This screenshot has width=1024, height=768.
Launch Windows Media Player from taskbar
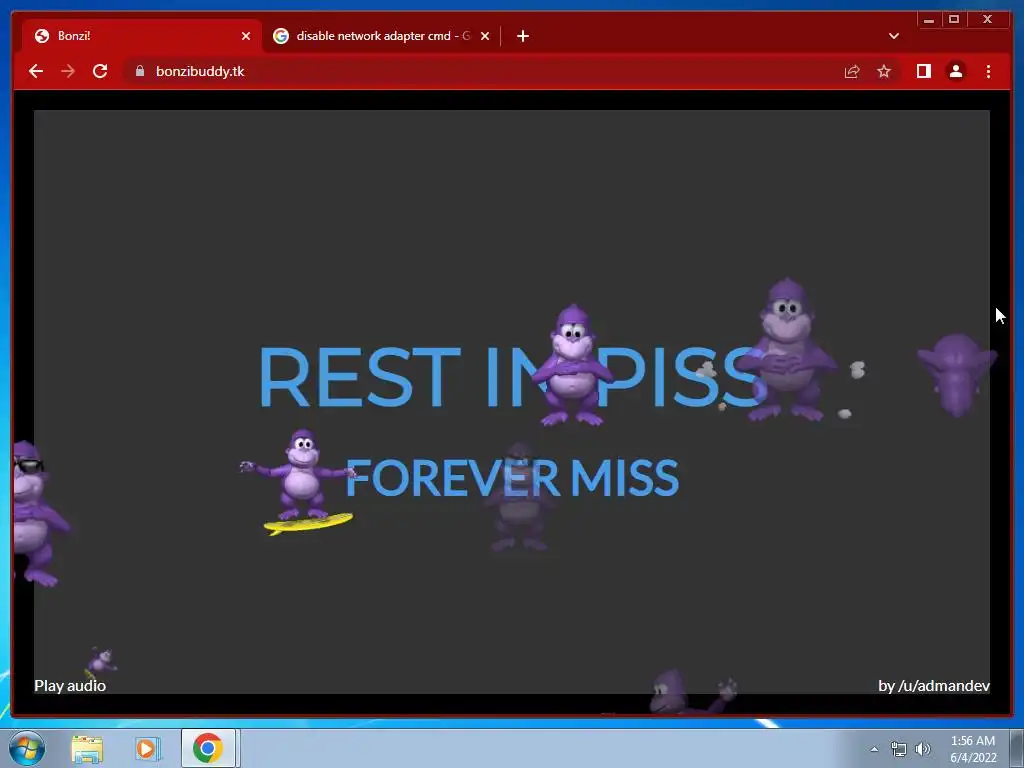click(148, 748)
